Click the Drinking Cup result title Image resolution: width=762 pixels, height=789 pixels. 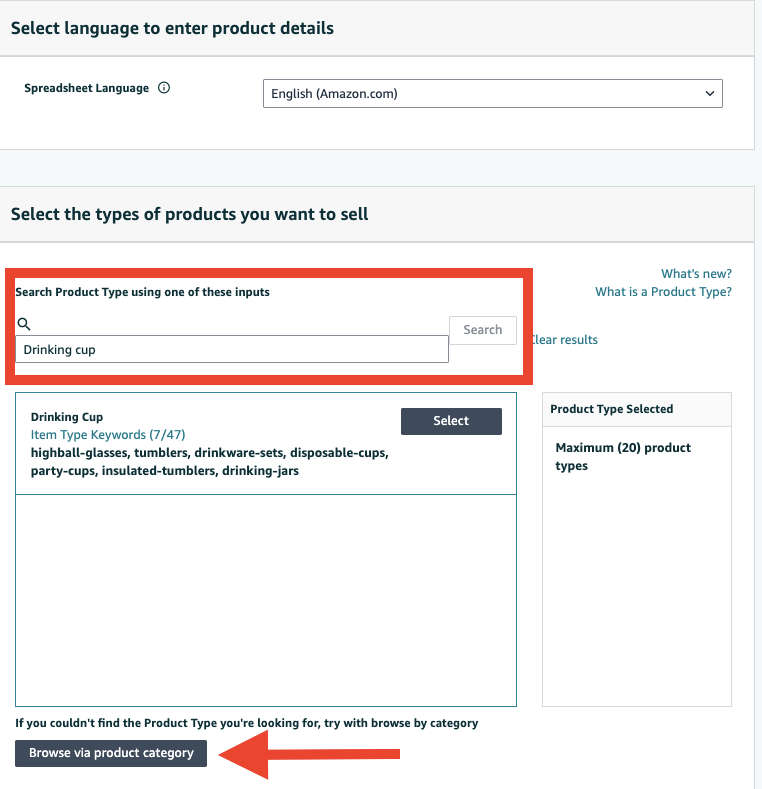tap(67, 417)
